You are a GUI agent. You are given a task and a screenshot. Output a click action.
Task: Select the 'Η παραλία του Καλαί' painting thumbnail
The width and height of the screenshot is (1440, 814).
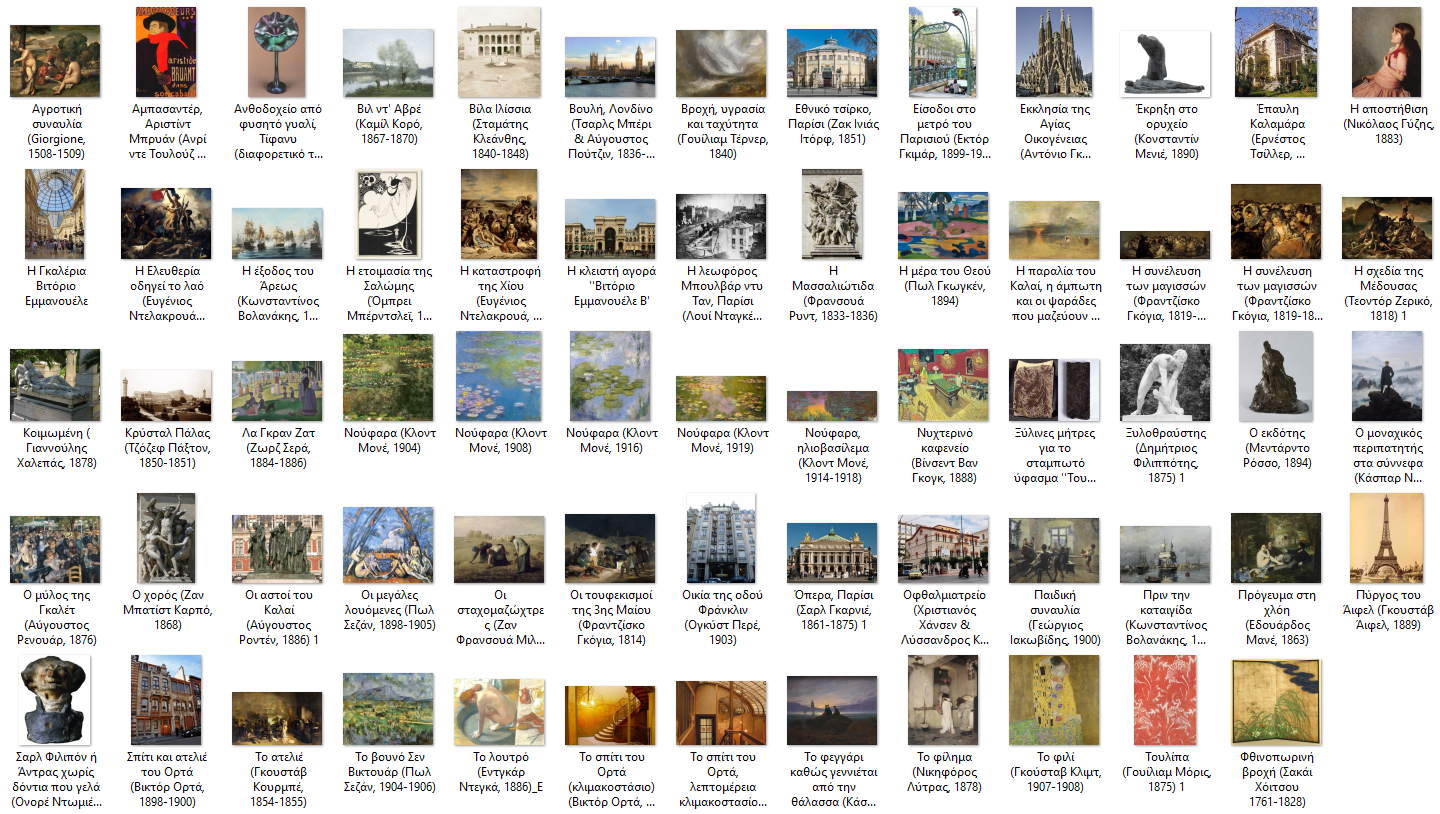1055,229
